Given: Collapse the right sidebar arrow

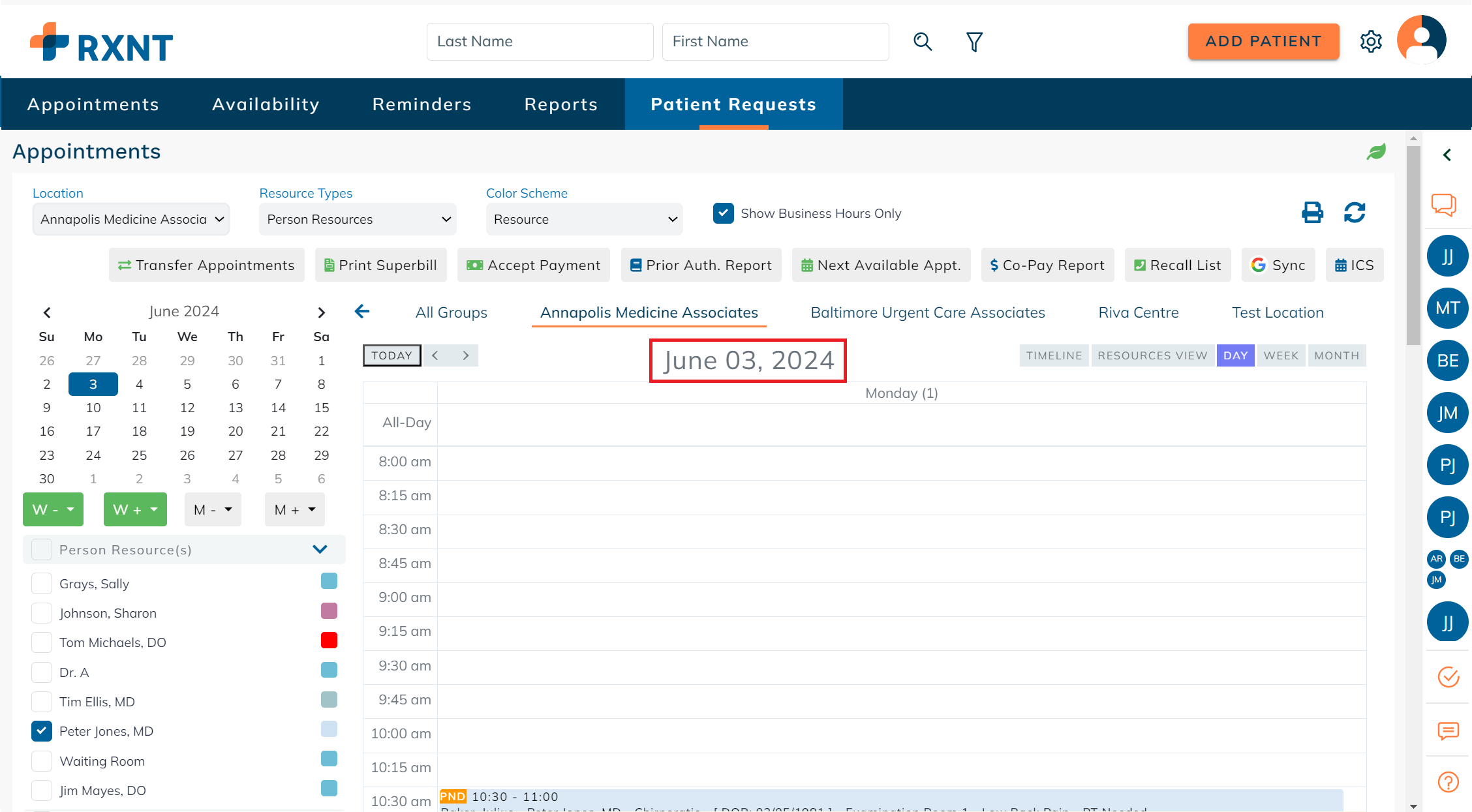Looking at the screenshot, I should tap(1447, 155).
